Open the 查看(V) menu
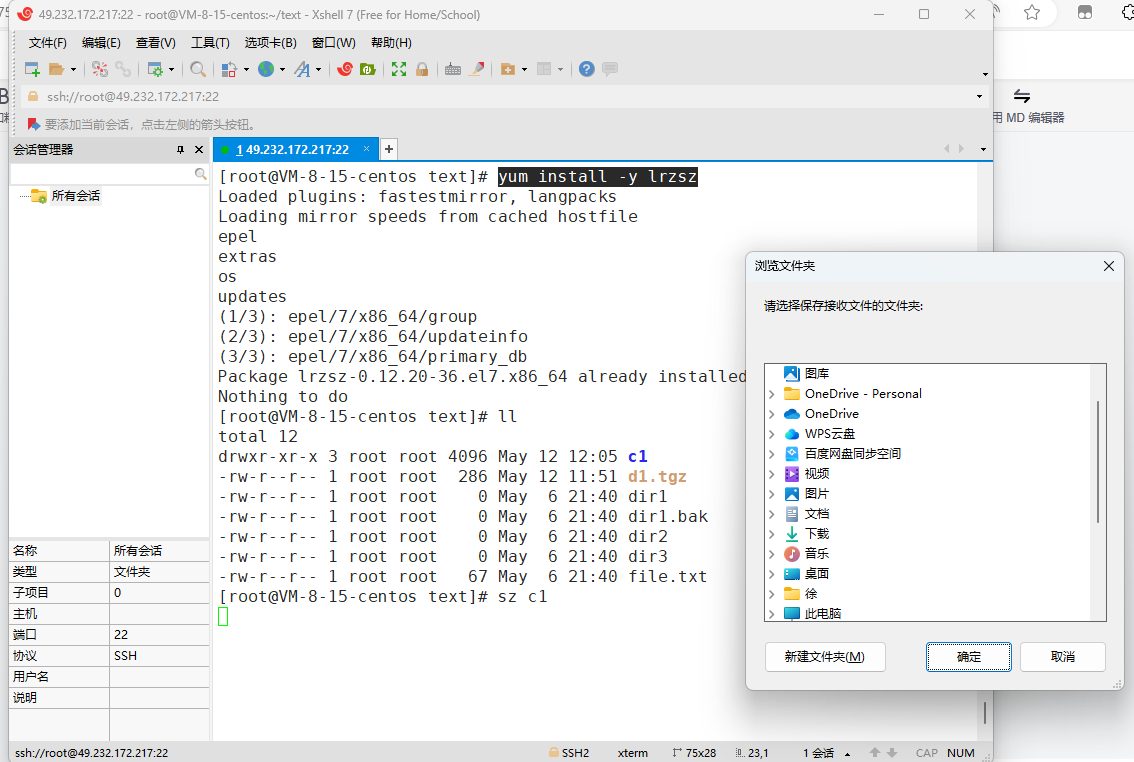 coord(155,43)
